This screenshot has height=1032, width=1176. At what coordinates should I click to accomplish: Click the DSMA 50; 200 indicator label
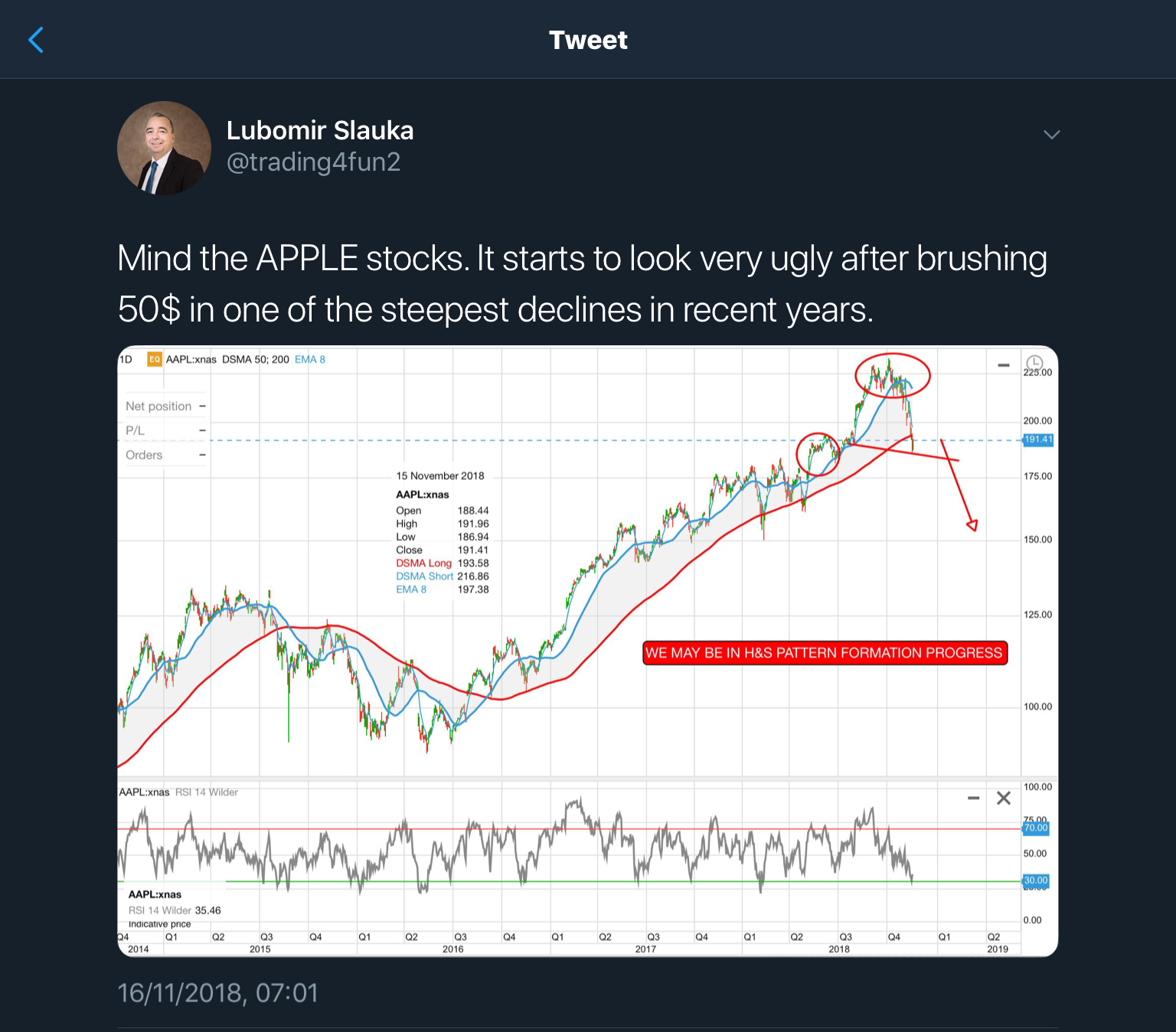(256, 359)
